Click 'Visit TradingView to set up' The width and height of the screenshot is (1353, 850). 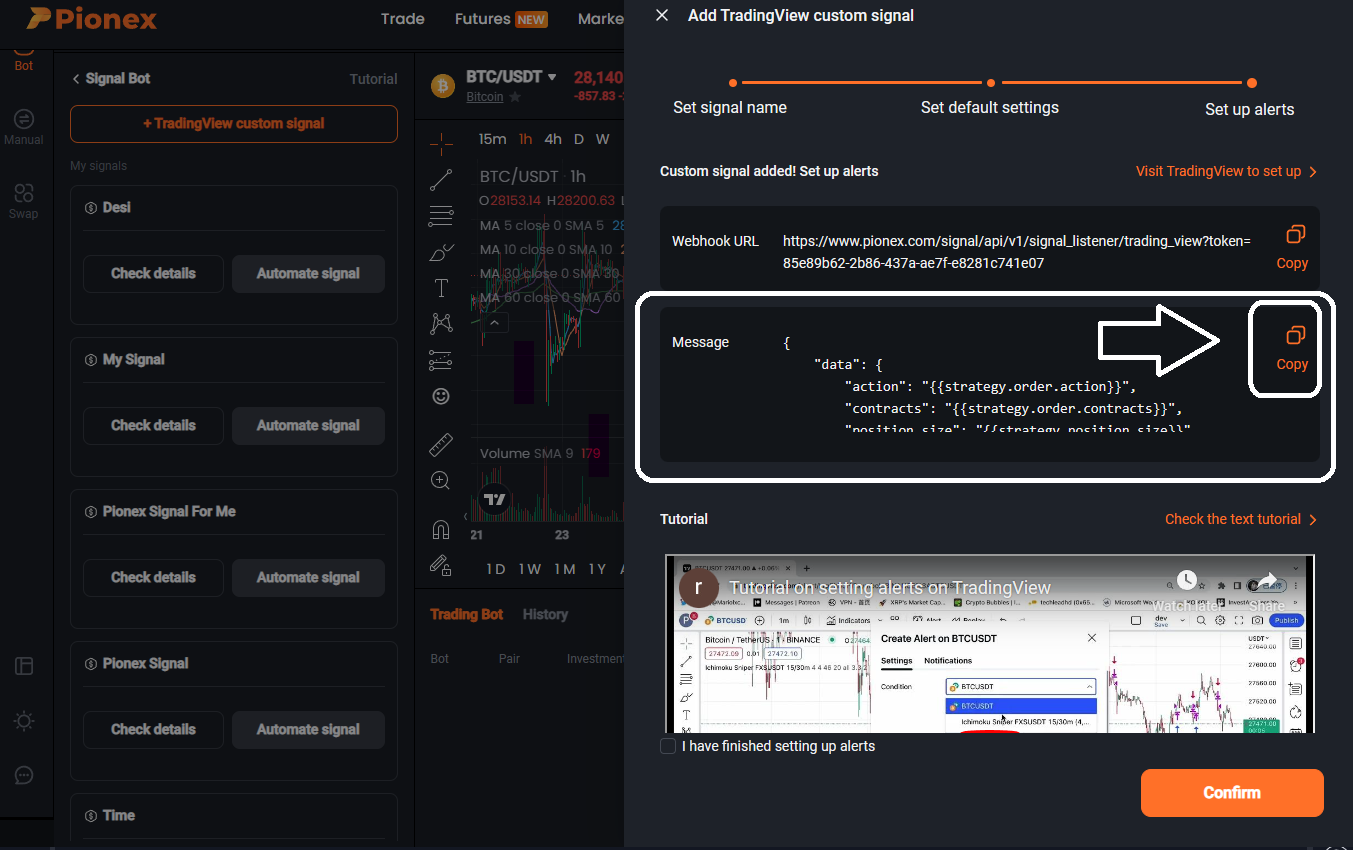click(x=1220, y=171)
